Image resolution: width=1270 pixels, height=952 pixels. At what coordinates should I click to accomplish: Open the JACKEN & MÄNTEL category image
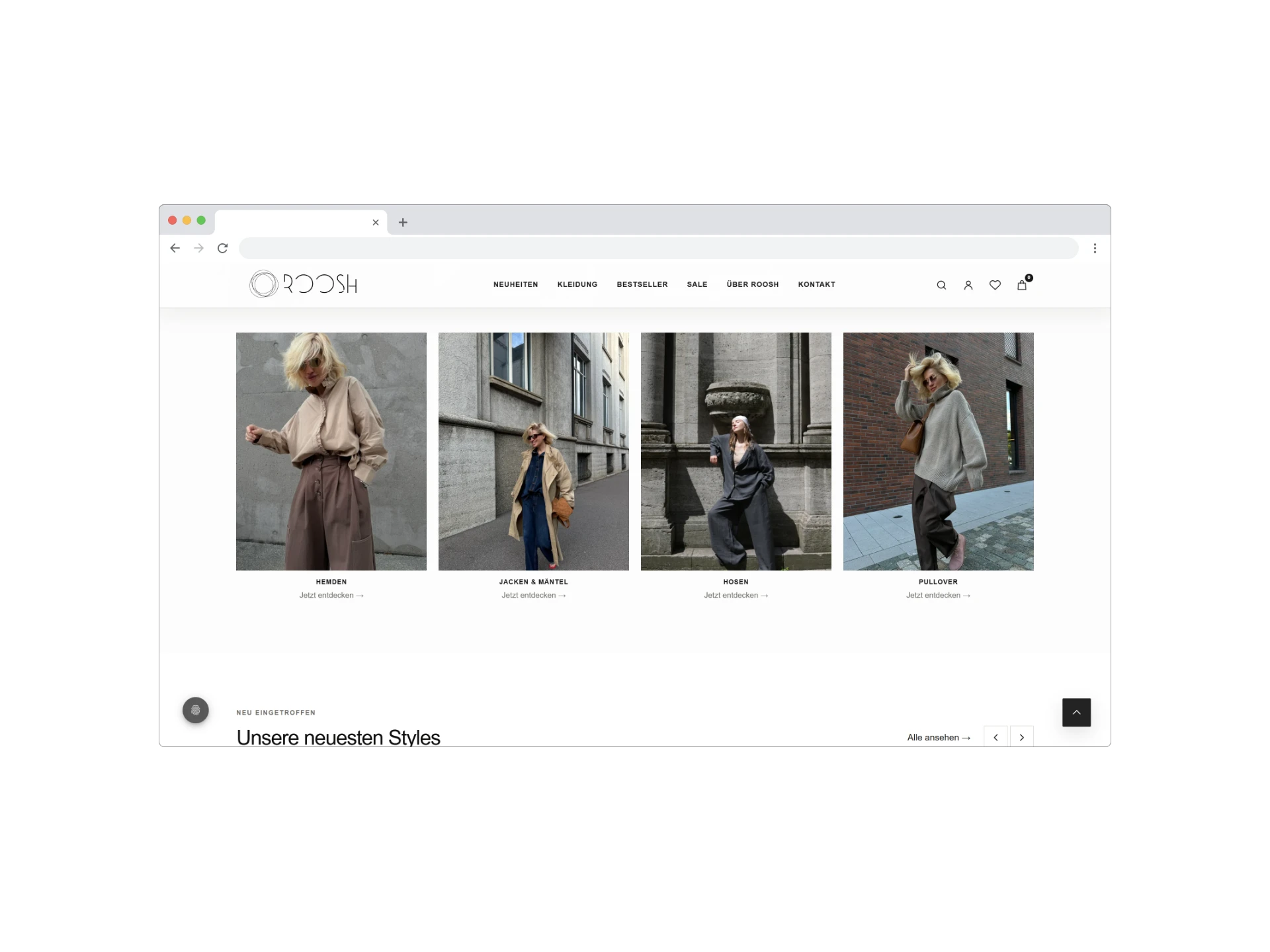[534, 452]
